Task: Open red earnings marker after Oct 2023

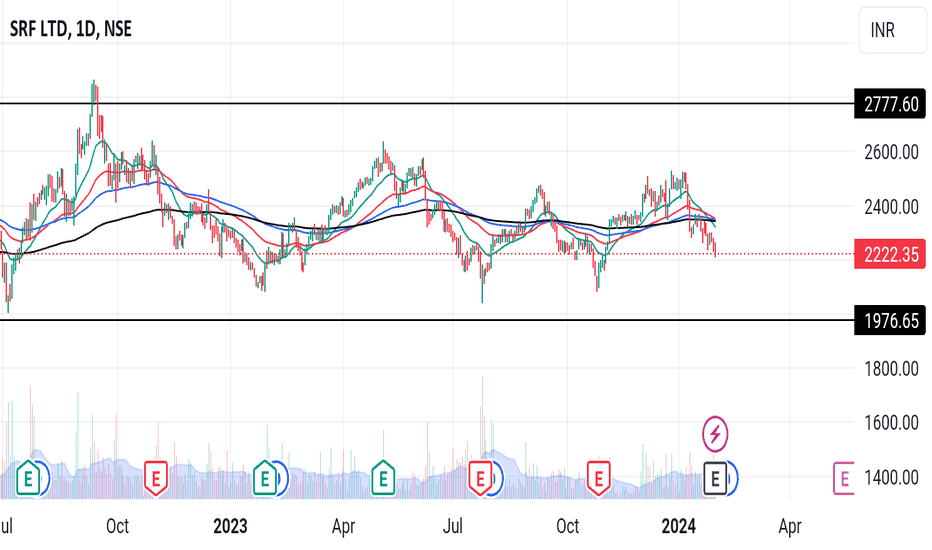Action: click(599, 478)
